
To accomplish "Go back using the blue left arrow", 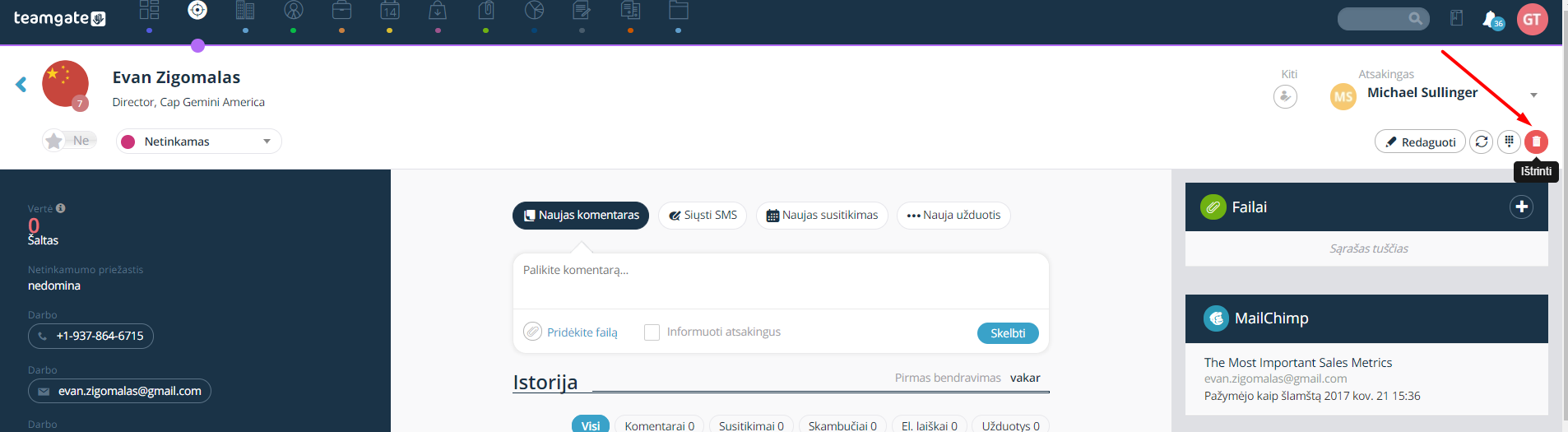I will (21, 84).
